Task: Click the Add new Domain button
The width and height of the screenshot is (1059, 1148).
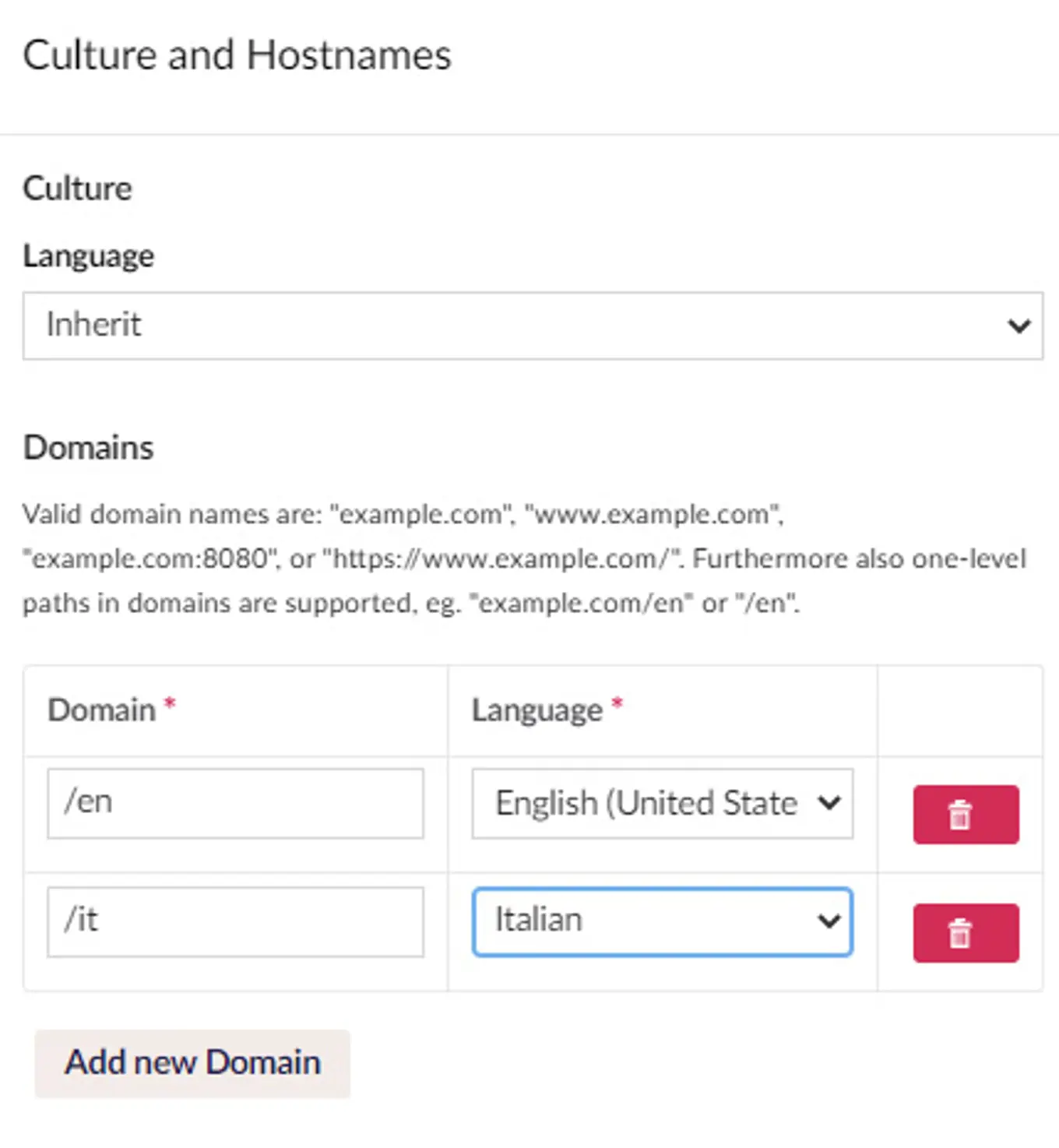Action: coord(192,1062)
